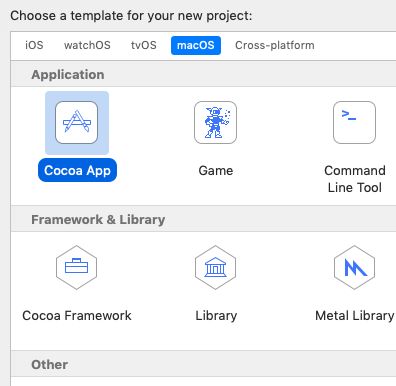
Task: Select the macOS platform tab
Action: (196, 45)
